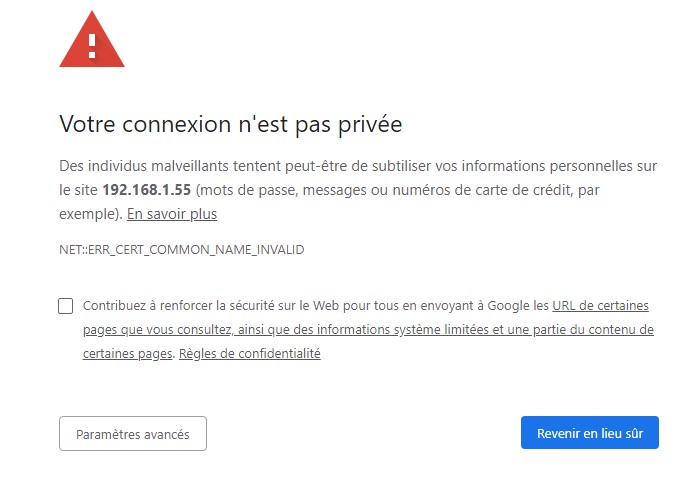
Task: Click the NET::ERR_CERT_COMMON_NAME_INVALID error code
Action: pyautogui.click(x=182, y=249)
